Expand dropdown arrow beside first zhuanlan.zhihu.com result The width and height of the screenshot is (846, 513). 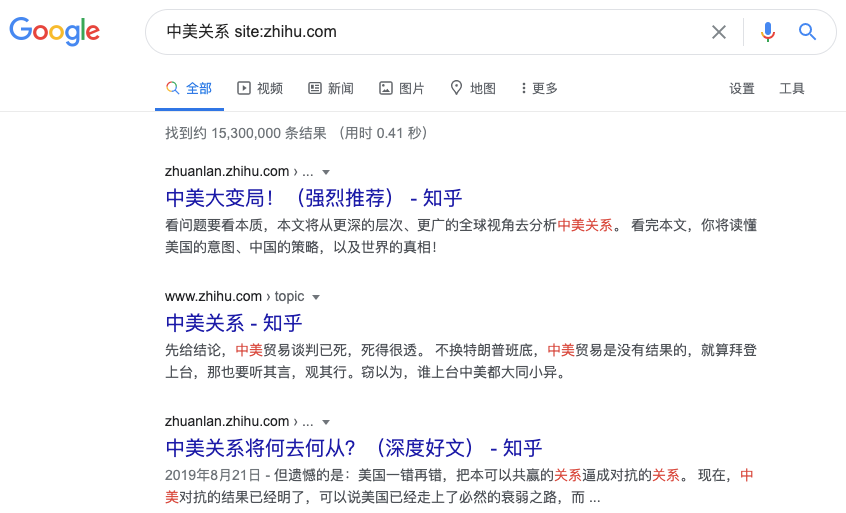click(326, 172)
